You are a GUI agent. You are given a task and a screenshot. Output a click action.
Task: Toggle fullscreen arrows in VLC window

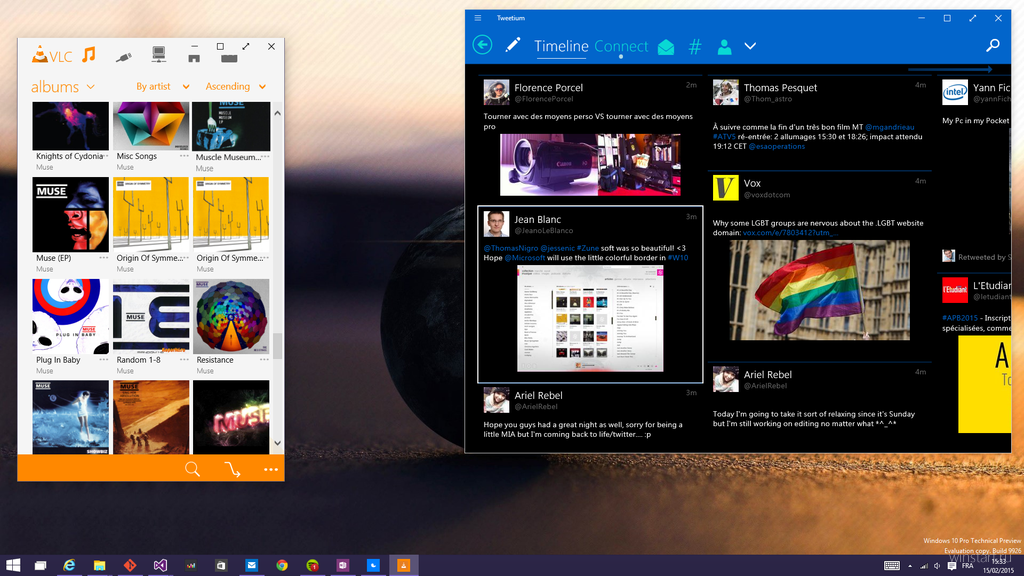[246, 46]
